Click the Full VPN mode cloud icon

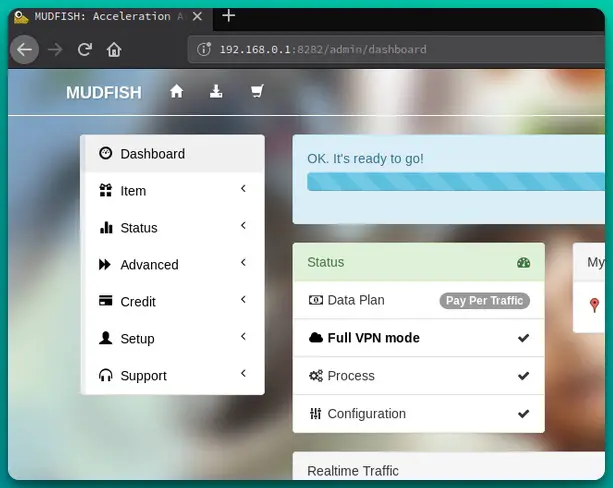pos(315,337)
